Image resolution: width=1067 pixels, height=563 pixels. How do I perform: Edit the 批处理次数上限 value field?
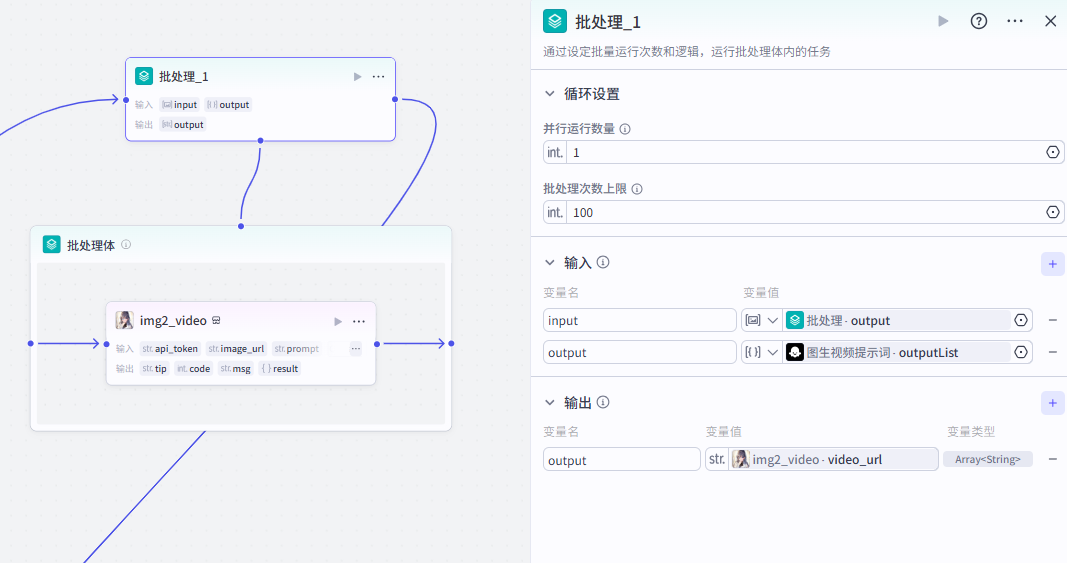804,212
